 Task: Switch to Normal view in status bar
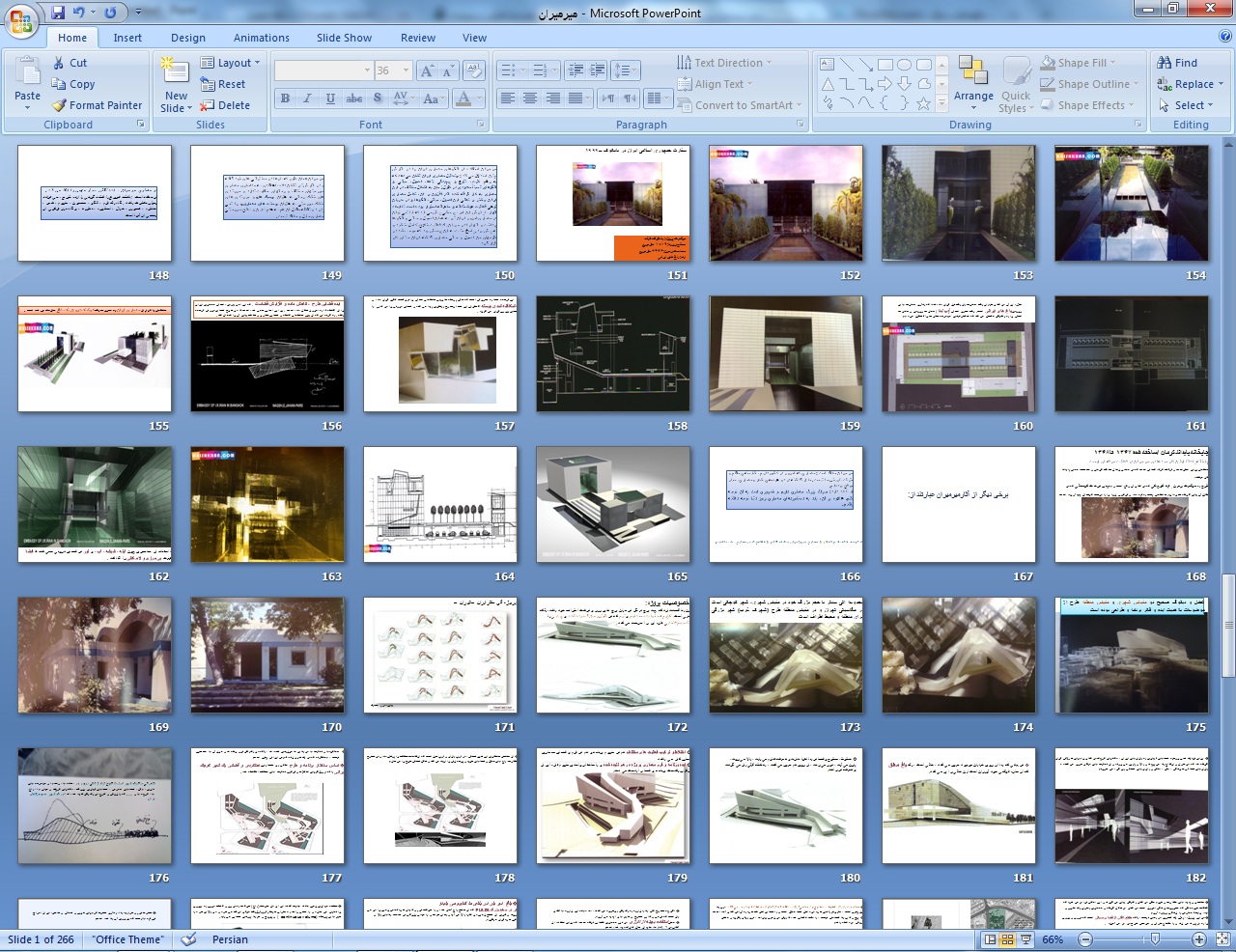point(990,939)
